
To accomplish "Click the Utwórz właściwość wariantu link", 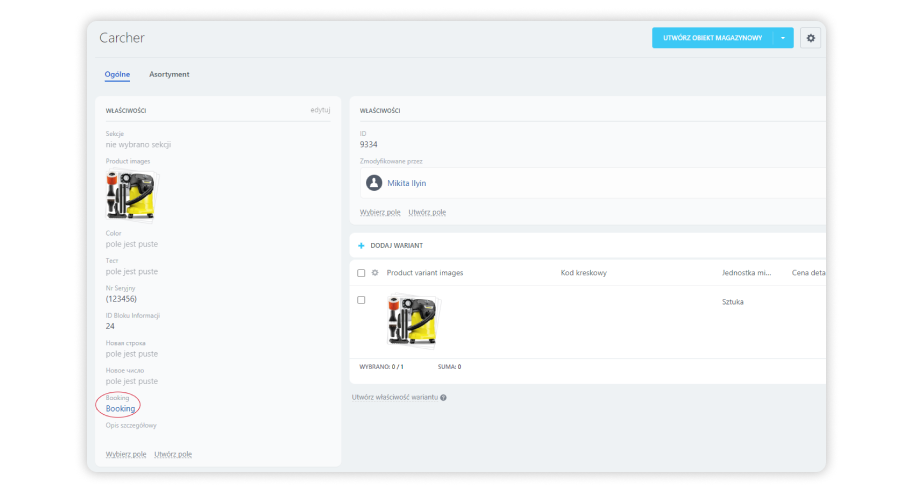I will point(395,398).
